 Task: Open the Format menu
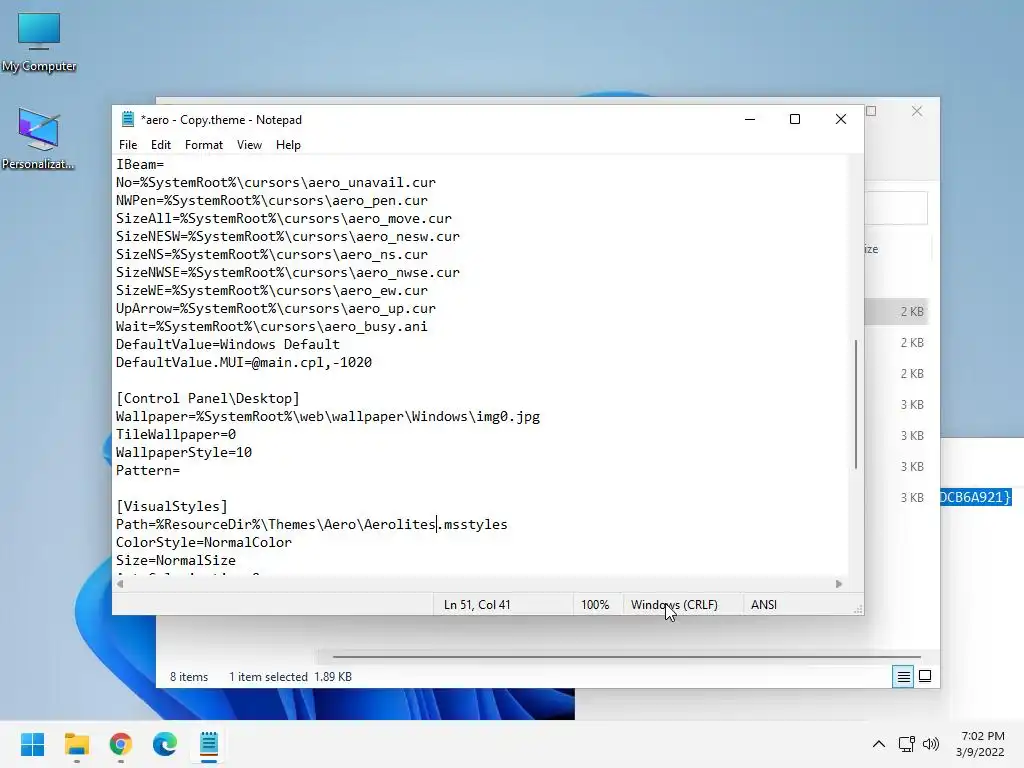pos(204,145)
